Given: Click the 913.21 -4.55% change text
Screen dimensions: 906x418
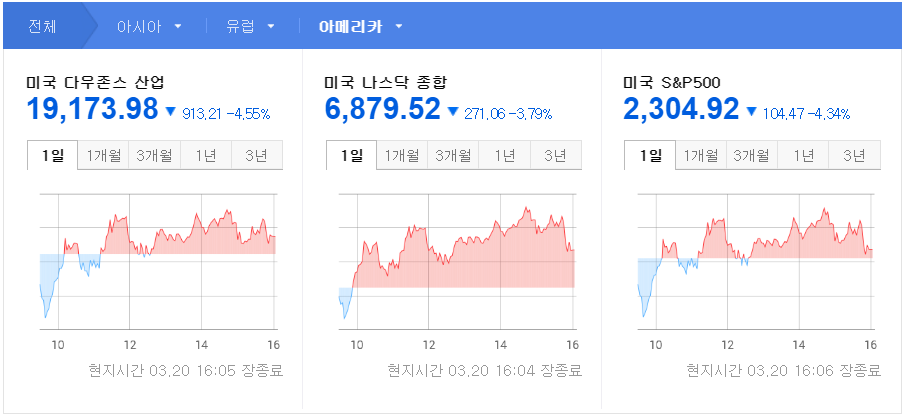Looking at the screenshot, I should (226, 114).
